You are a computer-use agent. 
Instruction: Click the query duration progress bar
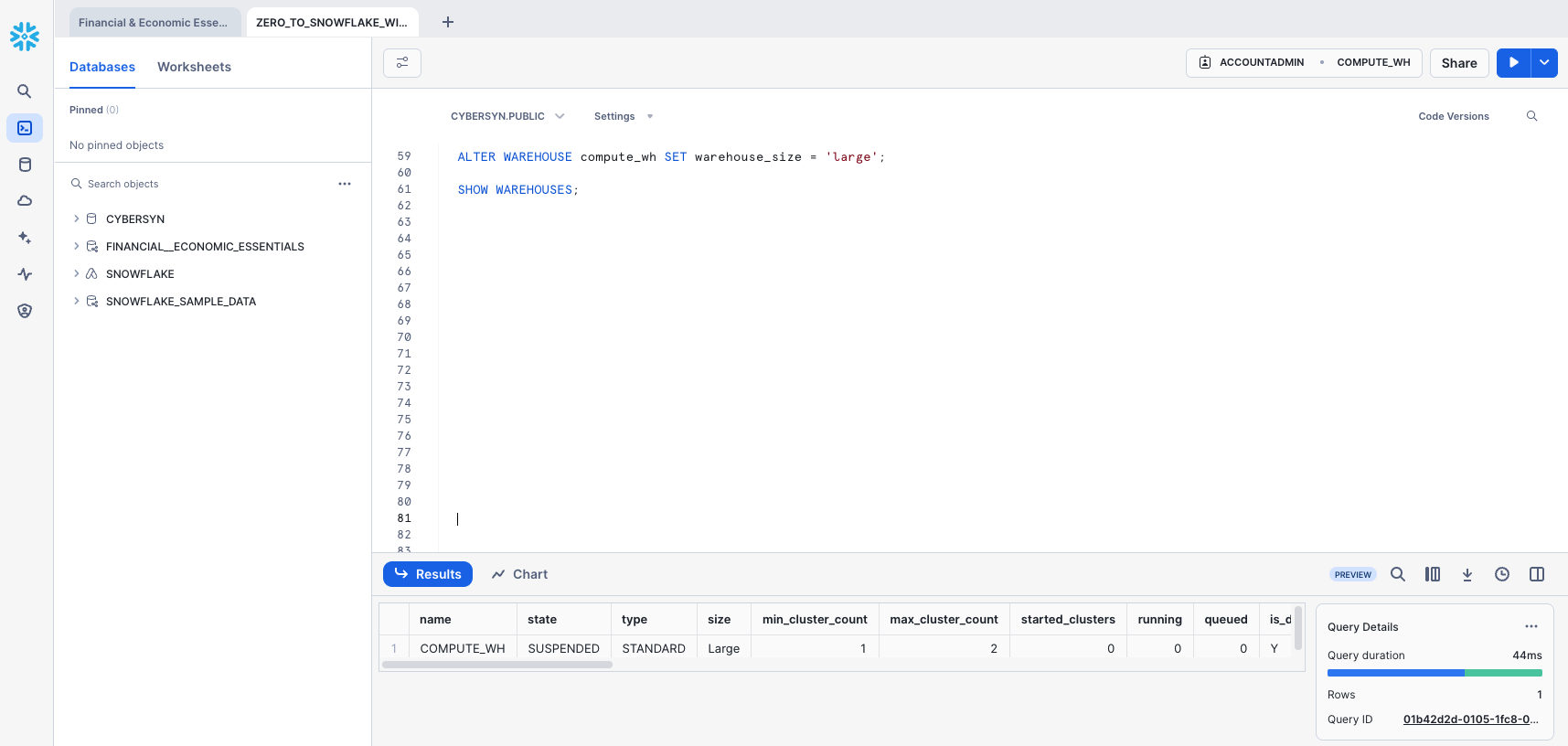pyautogui.click(x=1435, y=673)
